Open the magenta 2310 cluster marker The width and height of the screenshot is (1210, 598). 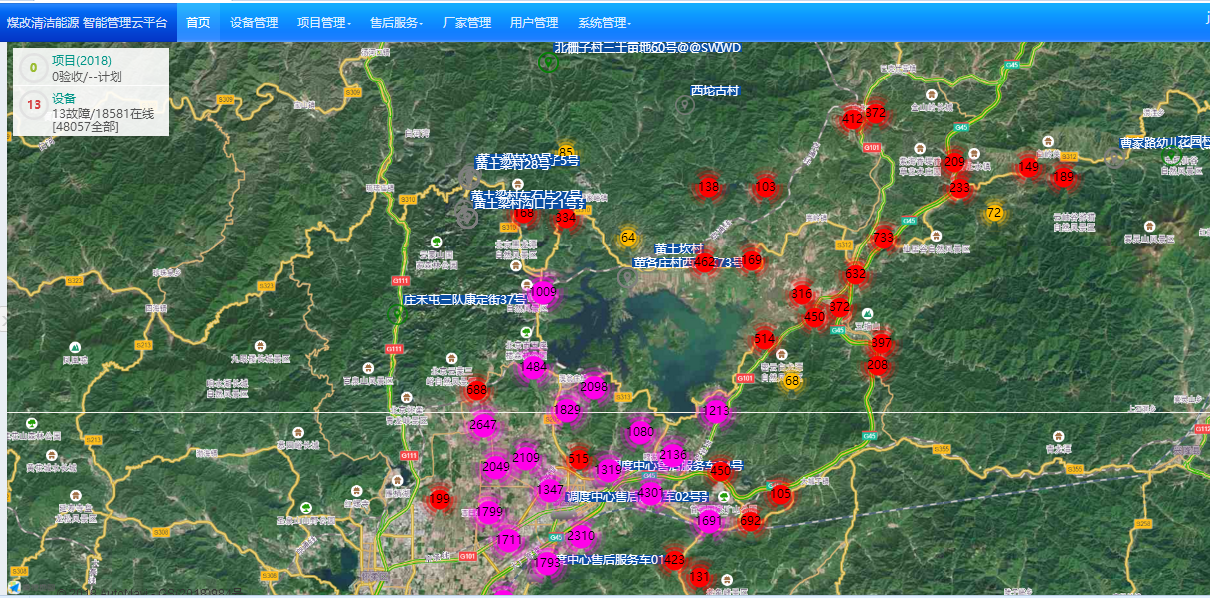click(580, 536)
